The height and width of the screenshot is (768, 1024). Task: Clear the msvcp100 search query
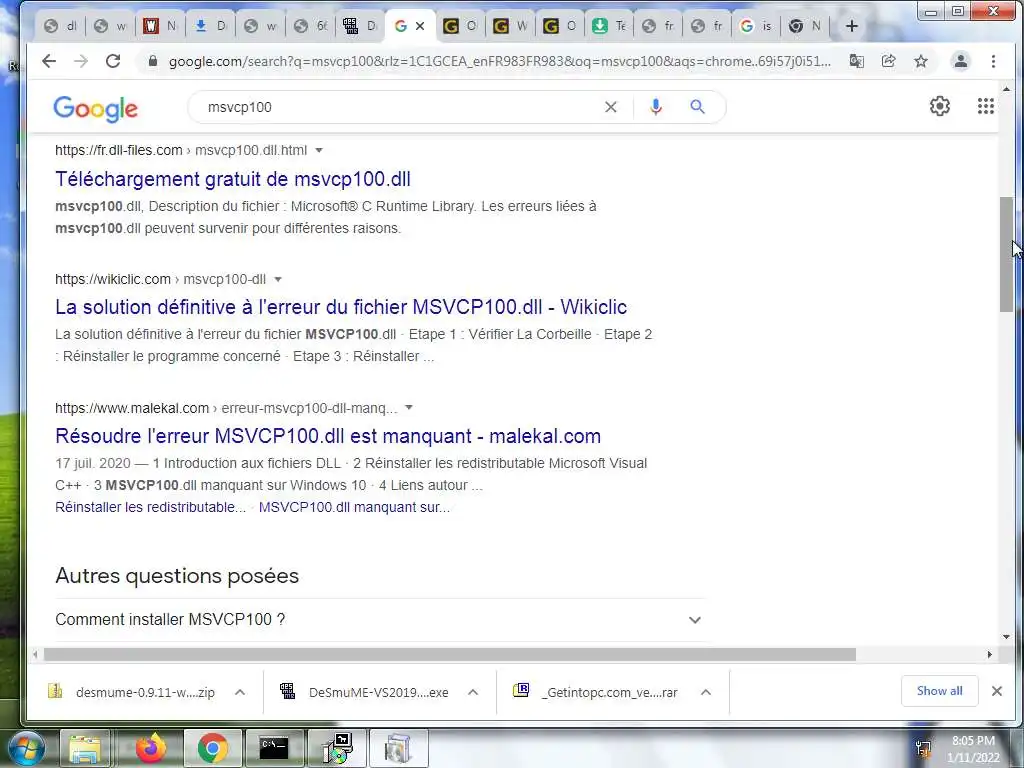pos(611,107)
